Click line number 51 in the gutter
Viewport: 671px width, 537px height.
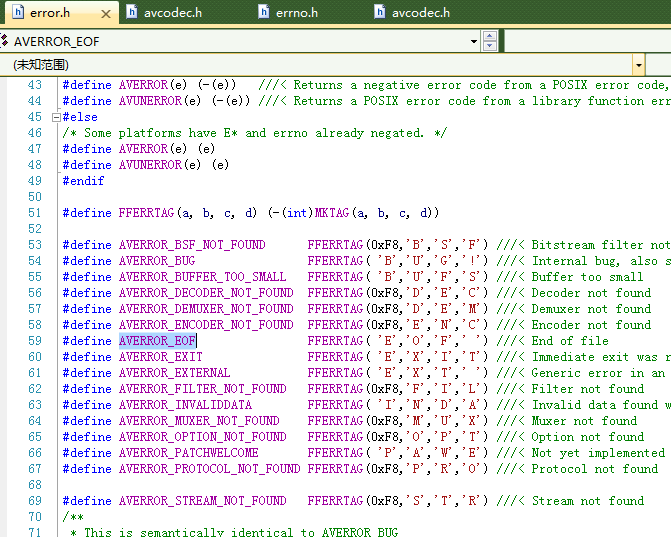35,213
